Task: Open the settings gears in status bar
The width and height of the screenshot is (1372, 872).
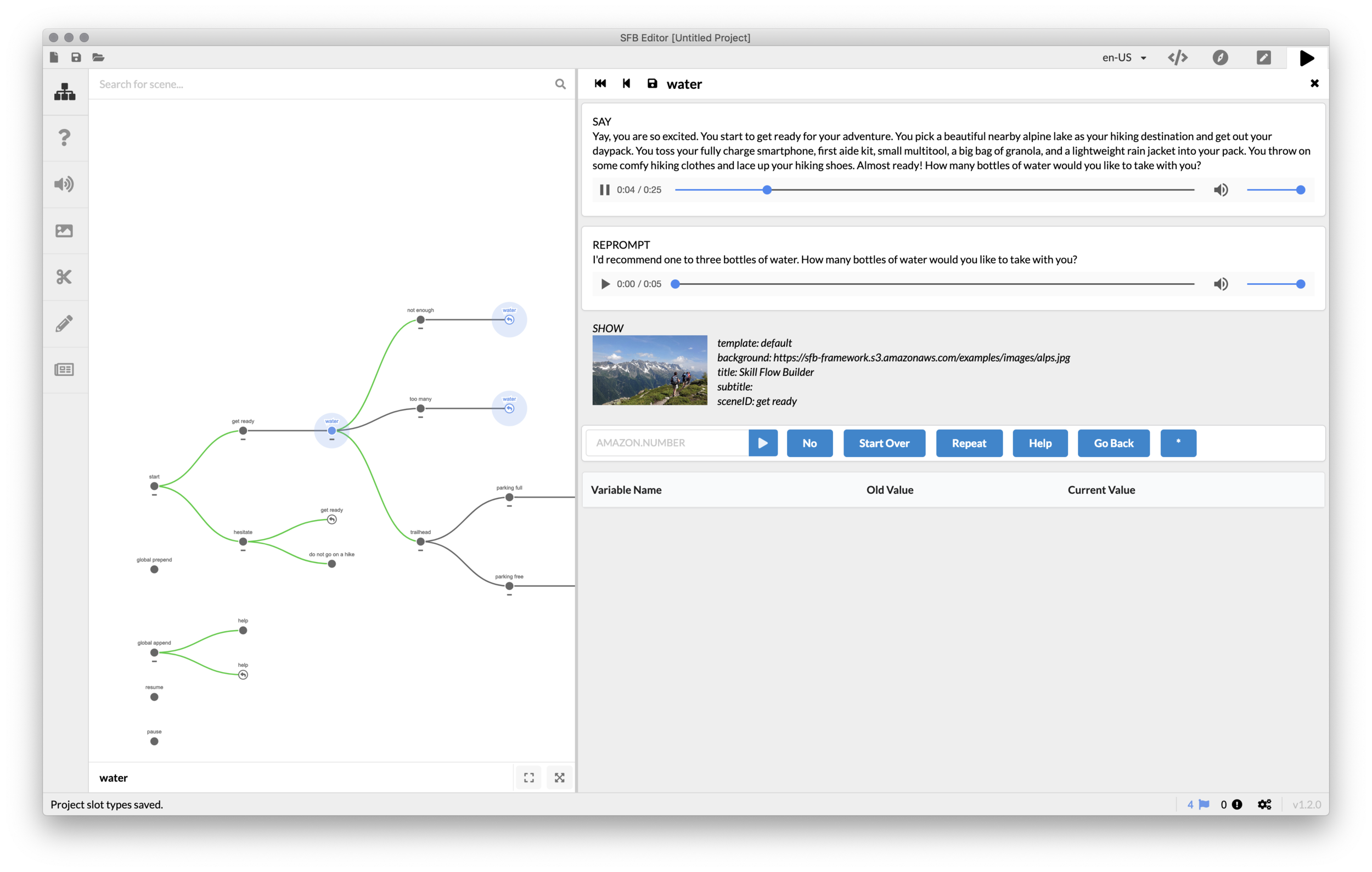Action: [1264, 804]
